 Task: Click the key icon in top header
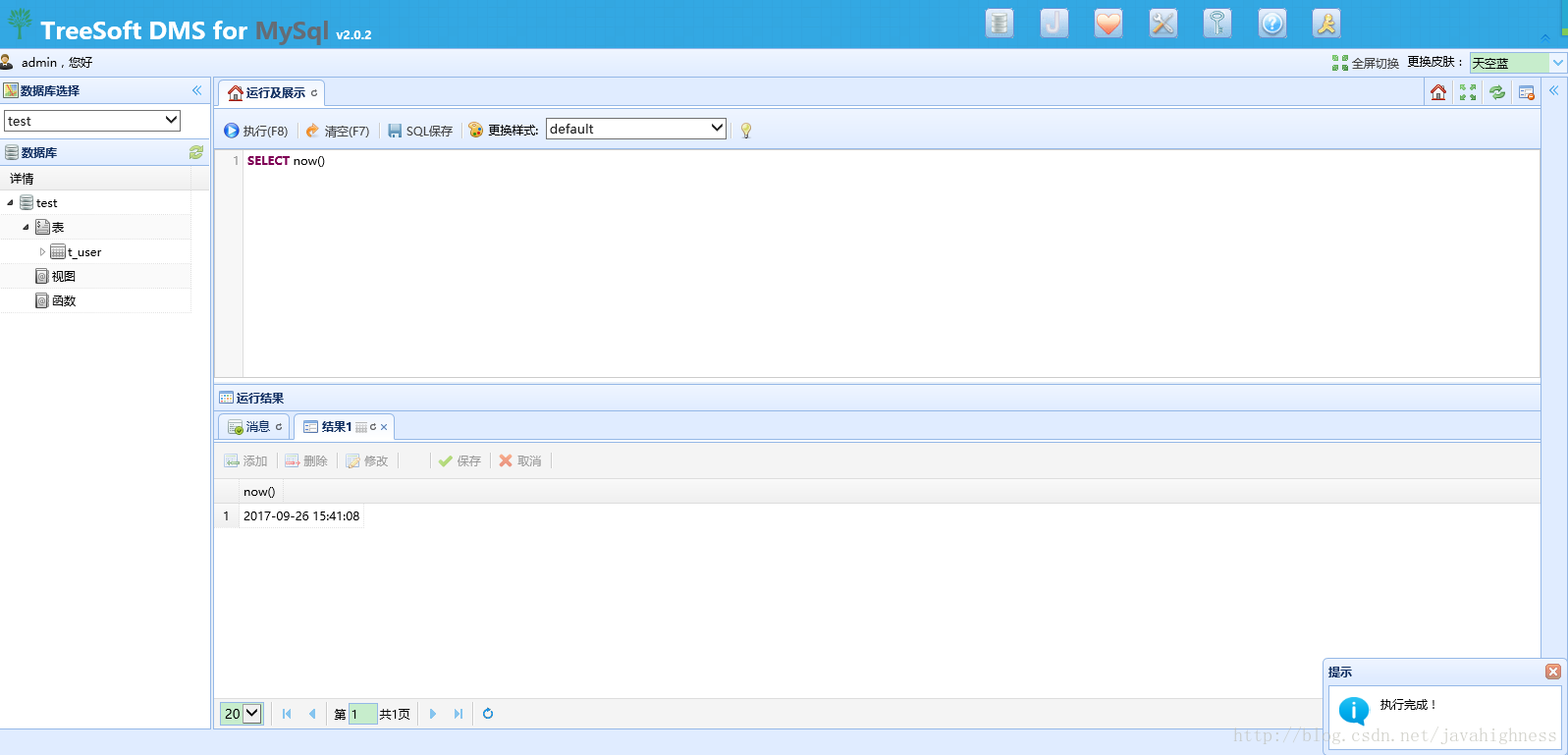1217,24
